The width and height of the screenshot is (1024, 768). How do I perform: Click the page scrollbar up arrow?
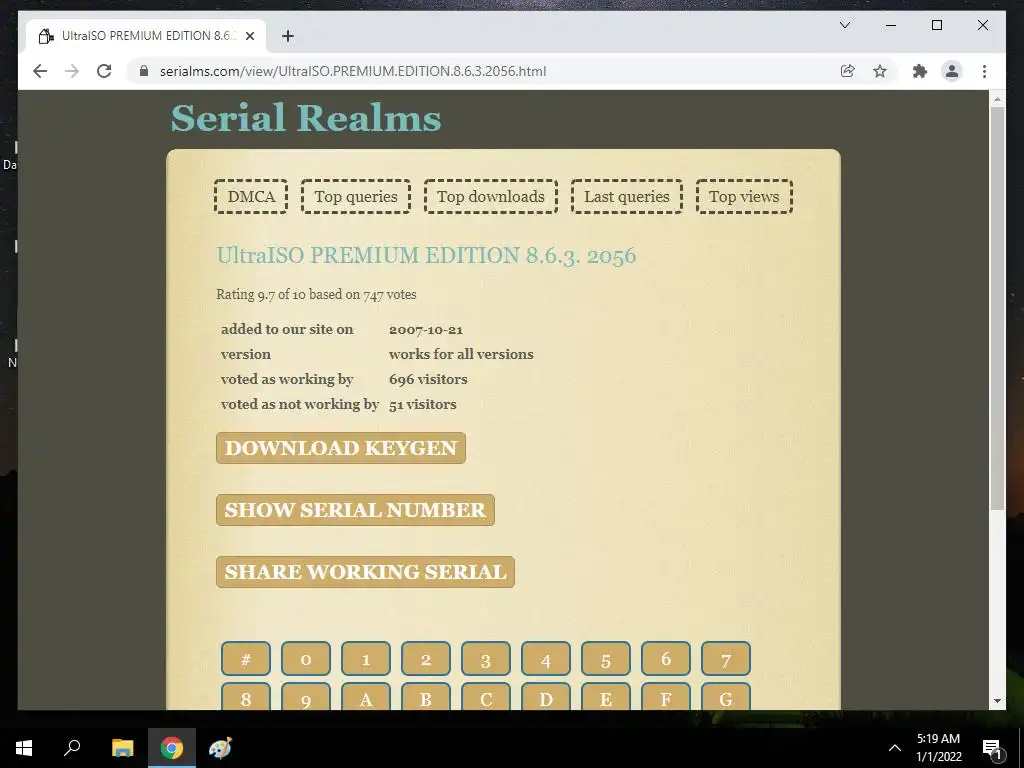click(997, 99)
